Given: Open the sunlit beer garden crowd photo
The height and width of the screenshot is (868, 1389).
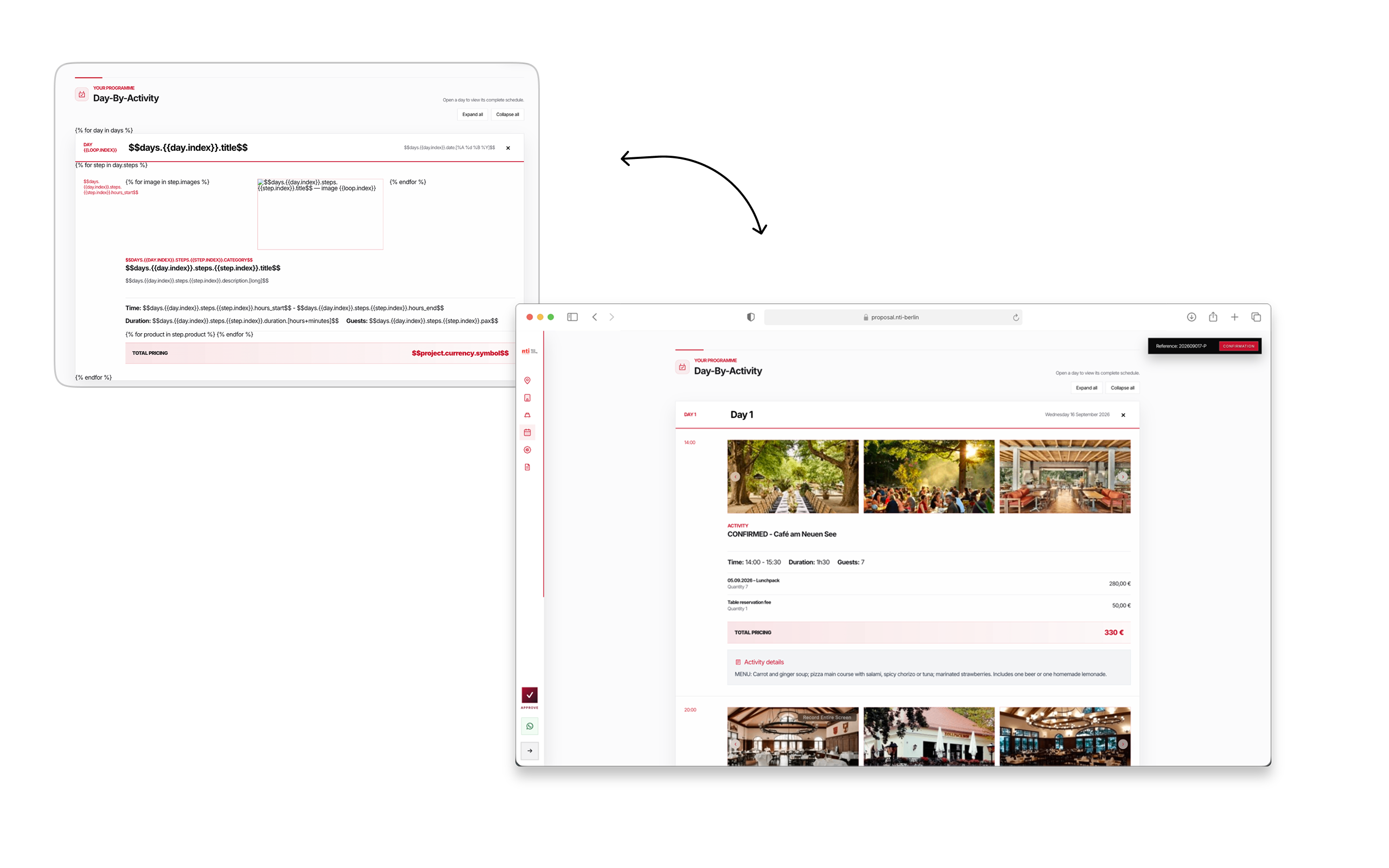Looking at the screenshot, I should point(929,476).
